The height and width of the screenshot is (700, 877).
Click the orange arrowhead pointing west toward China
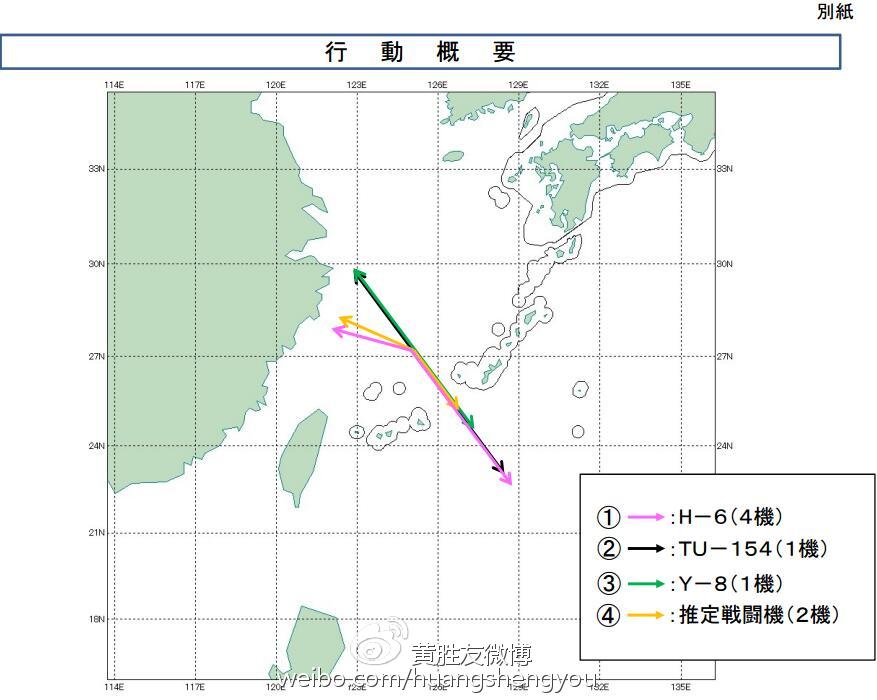pyautogui.click(x=345, y=320)
